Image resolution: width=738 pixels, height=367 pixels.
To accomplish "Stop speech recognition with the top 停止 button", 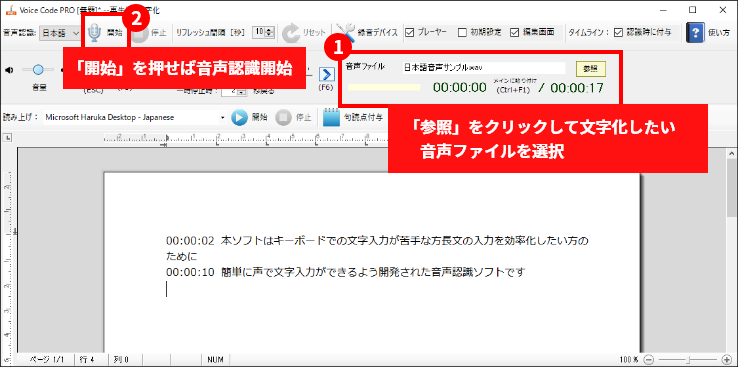I will [149, 32].
